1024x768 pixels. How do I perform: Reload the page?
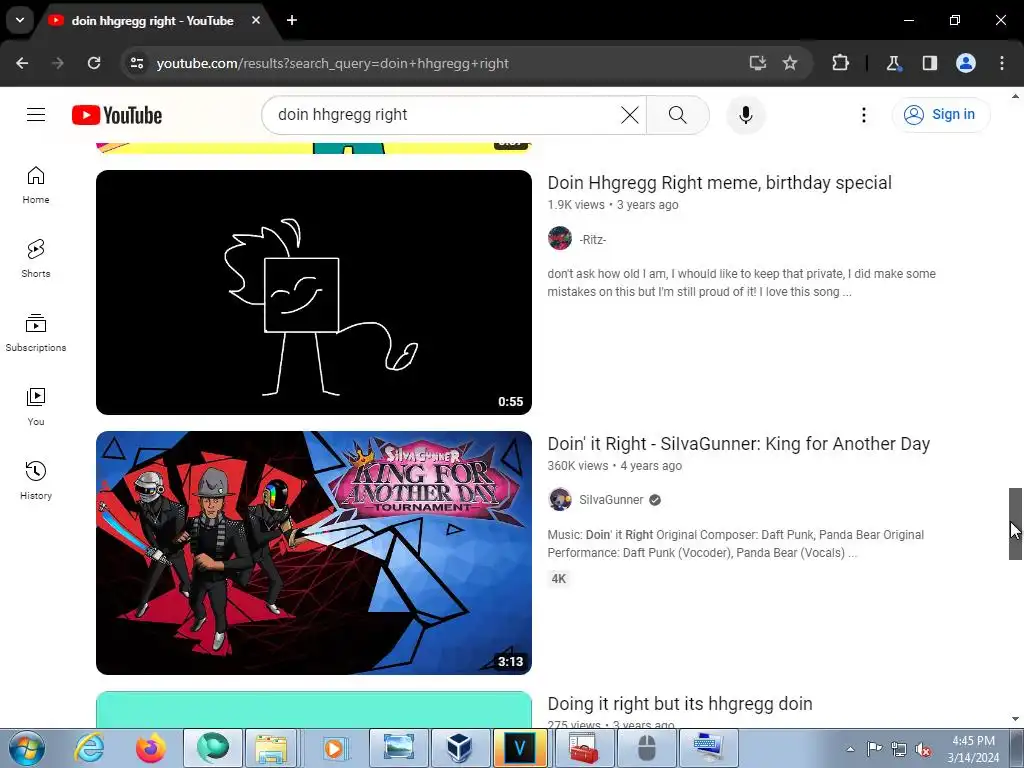pyautogui.click(x=94, y=63)
